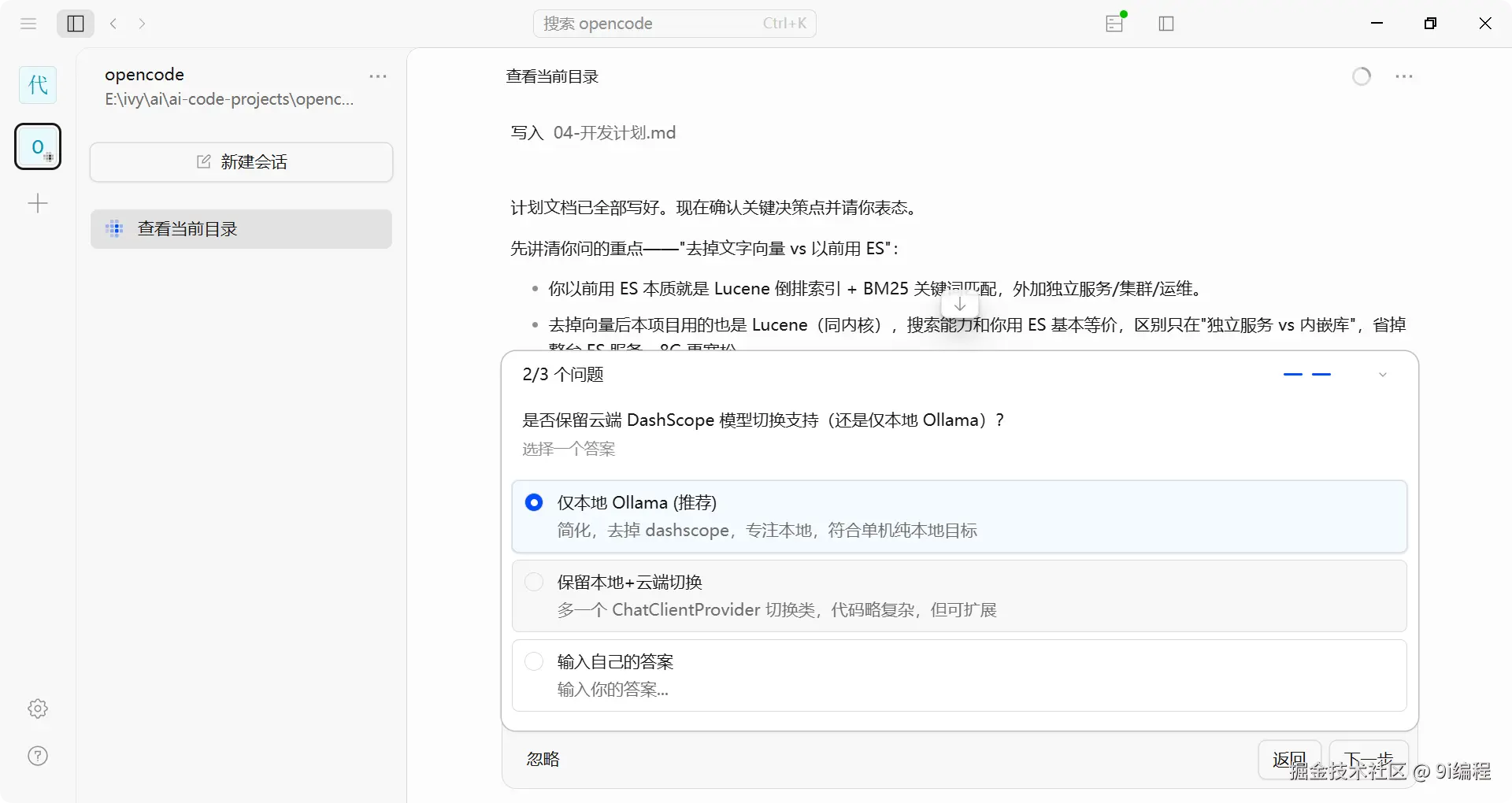Focus the 搜索 opencode search box
Screen dimensions: 1512x803
pos(675,24)
